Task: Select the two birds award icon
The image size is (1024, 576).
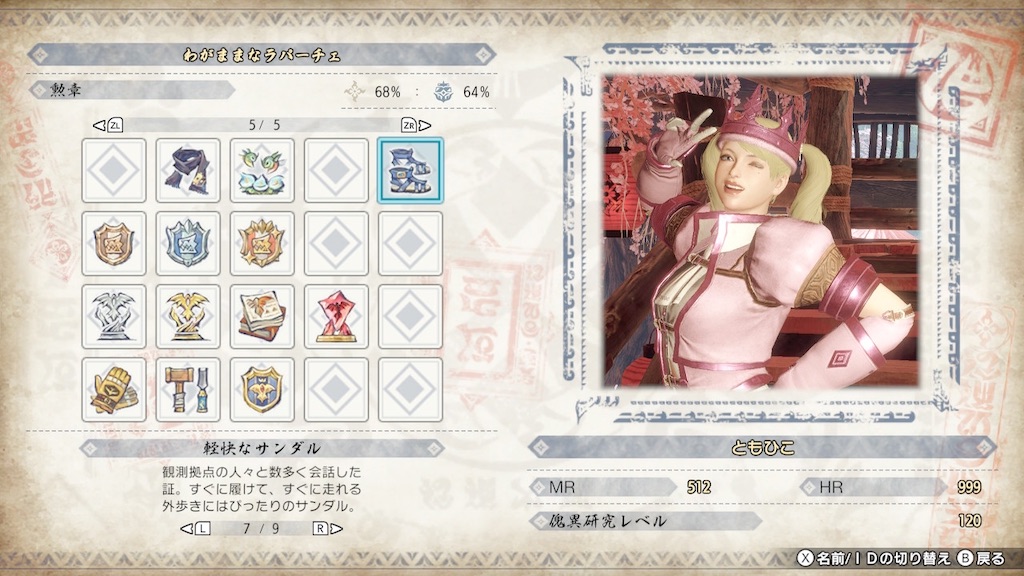Action: [x=262, y=170]
